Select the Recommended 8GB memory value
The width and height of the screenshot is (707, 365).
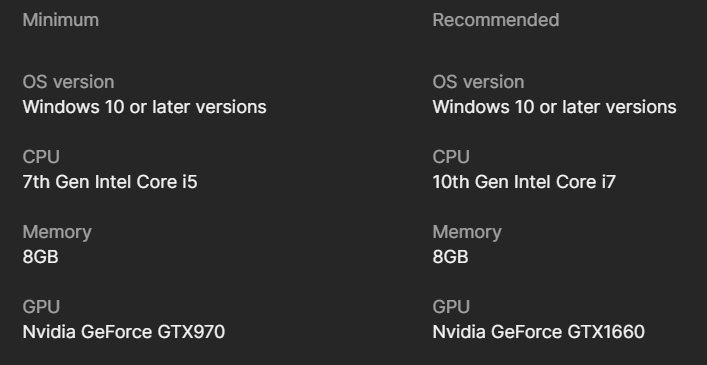pos(450,257)
